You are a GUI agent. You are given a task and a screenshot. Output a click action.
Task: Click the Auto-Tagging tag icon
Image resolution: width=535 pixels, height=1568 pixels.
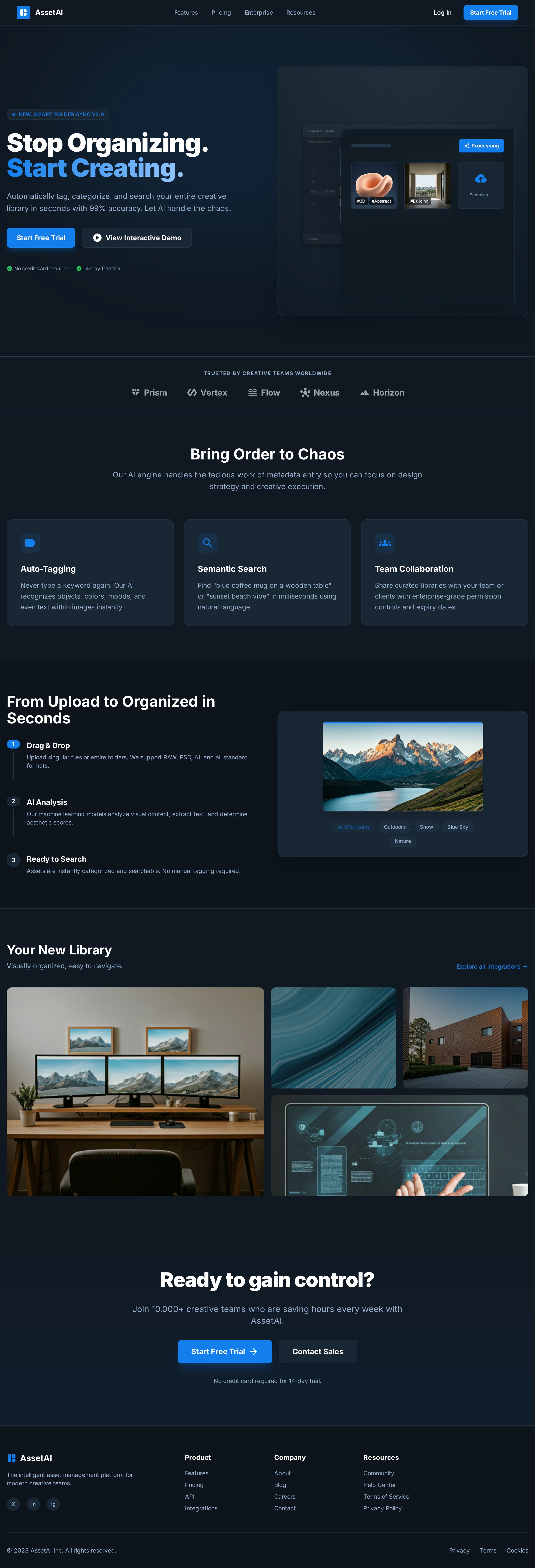(x=31, y=543)
